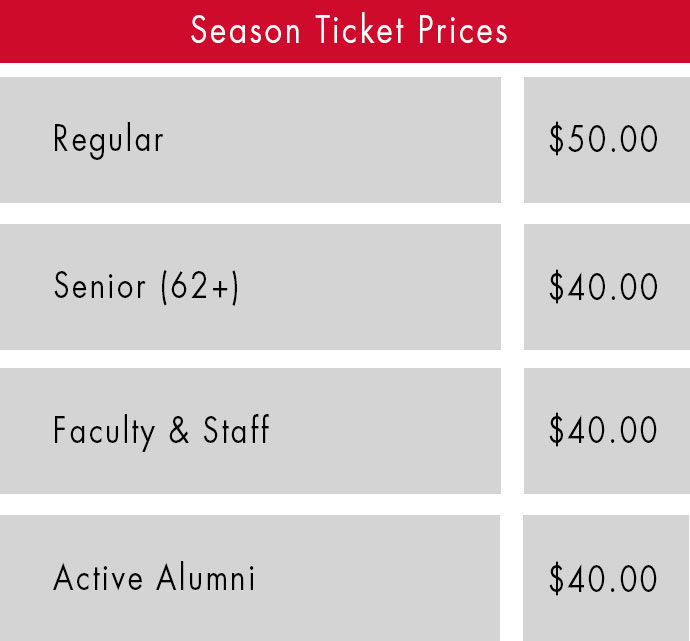Click the word Active
The width and height of the screenshot is (690, 641).
pos(98,577)
